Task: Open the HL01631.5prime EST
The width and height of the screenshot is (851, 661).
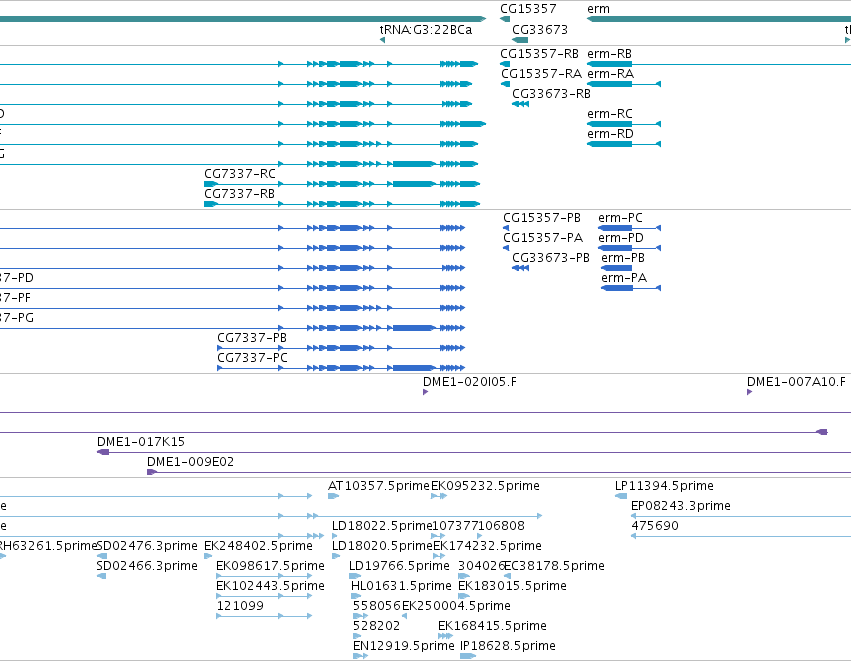Action: point(355,596)
